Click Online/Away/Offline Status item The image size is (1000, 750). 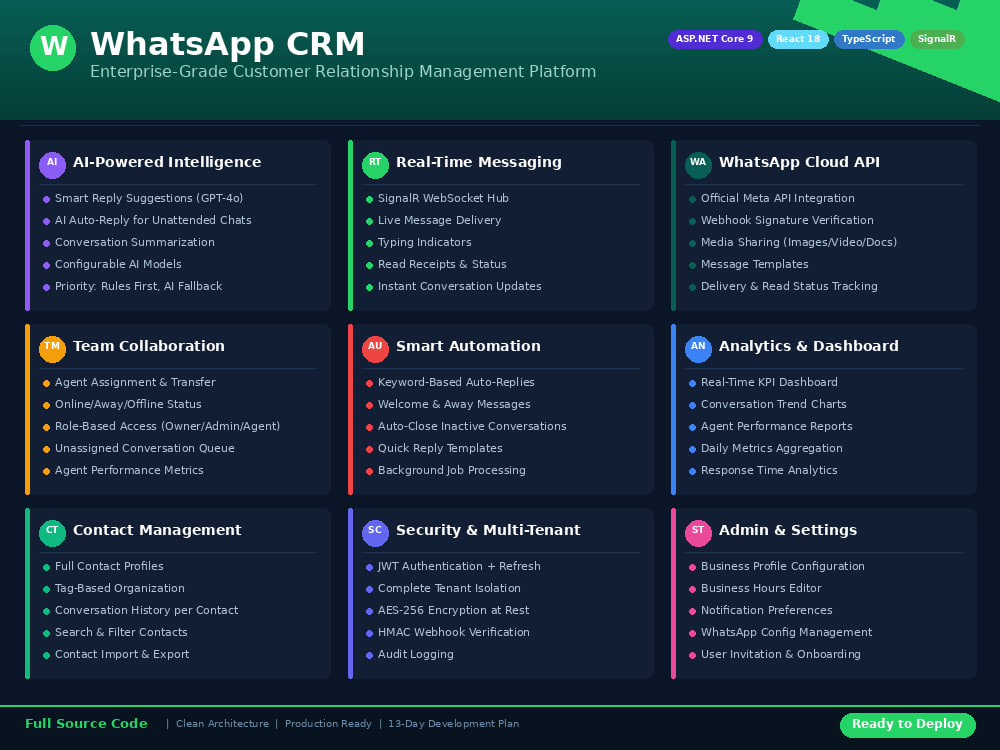tap(128, 404)
